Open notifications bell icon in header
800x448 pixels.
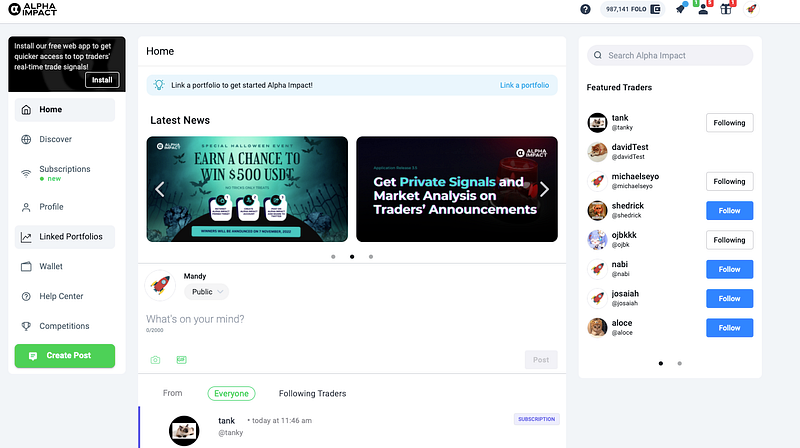(680, 9)
